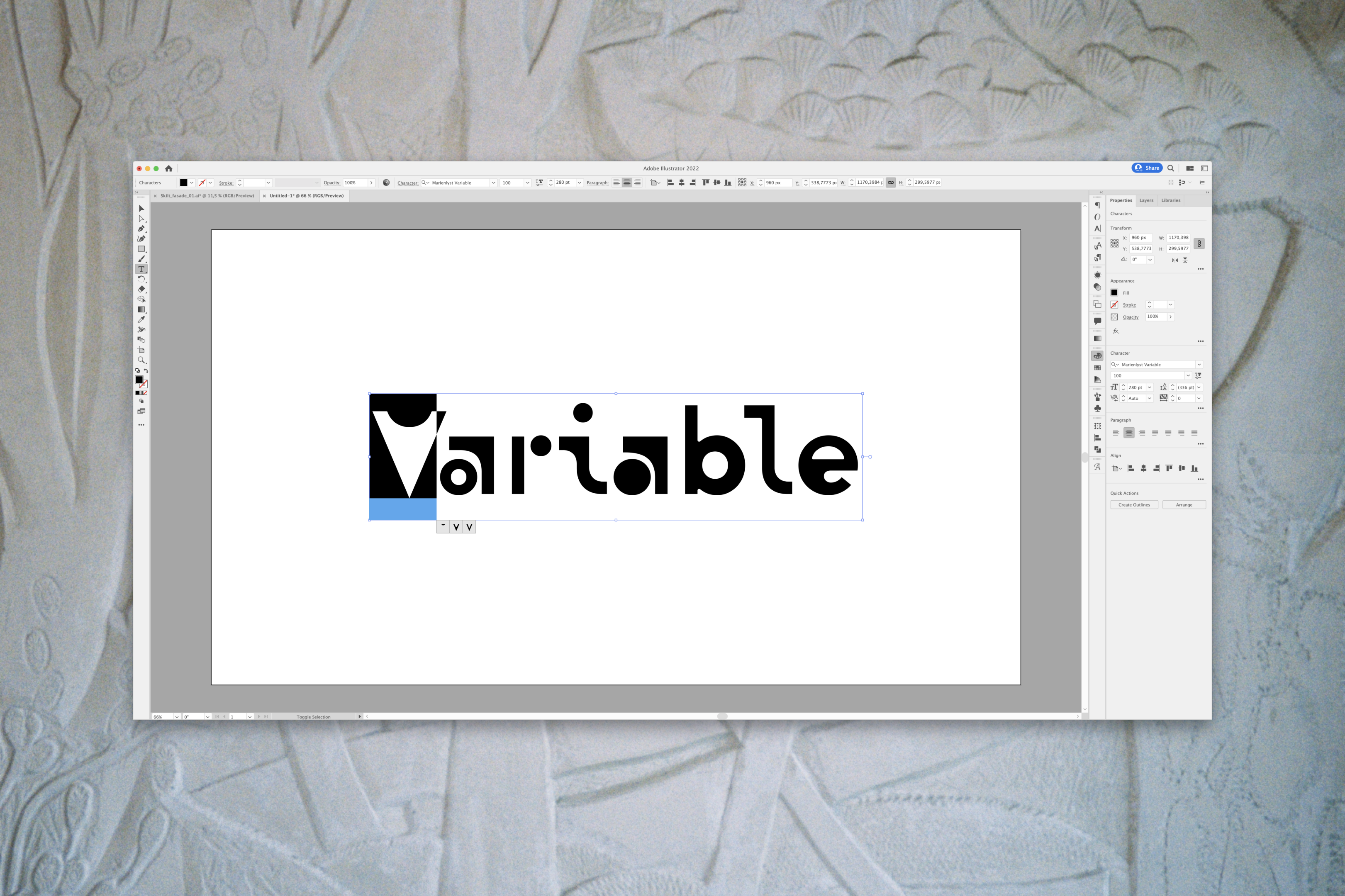Toggle constrain width and height proportions
The width and height of the screenshot is (1345, 896).
coord(1199,243)
